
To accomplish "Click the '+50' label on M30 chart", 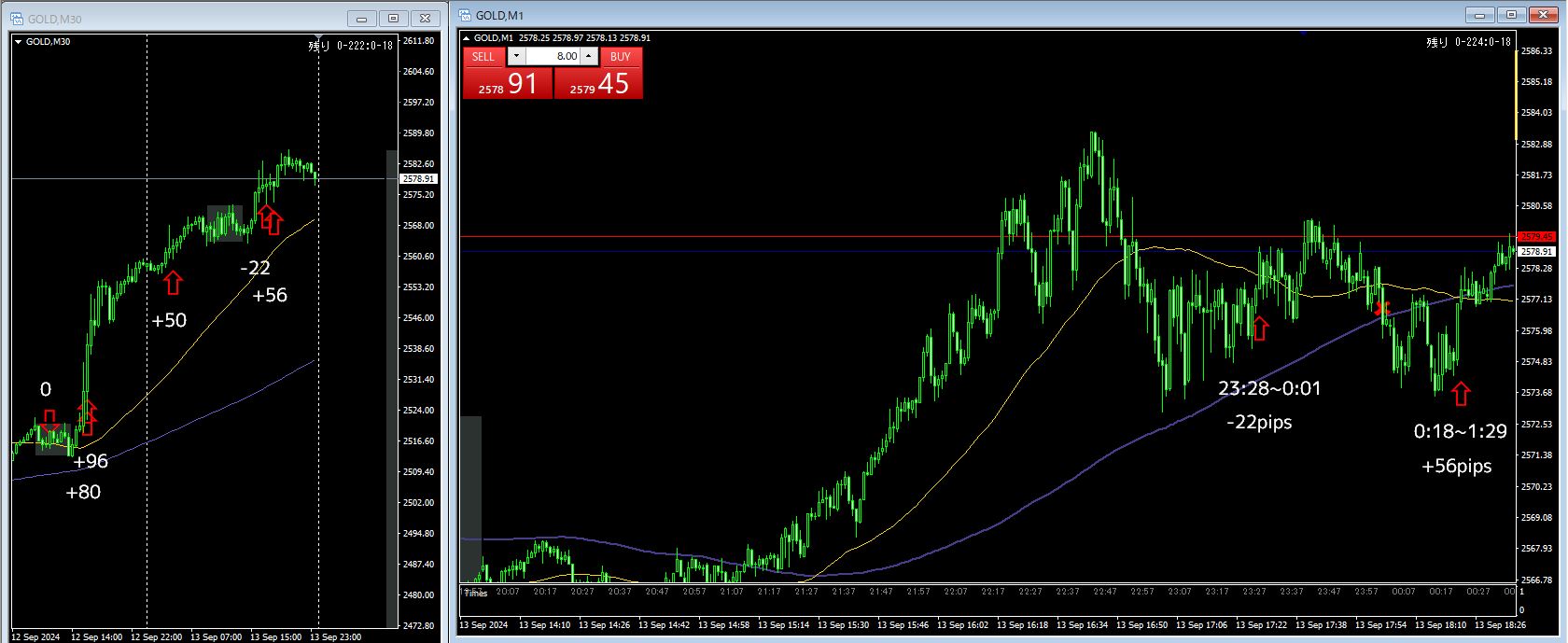I will 169,320.
